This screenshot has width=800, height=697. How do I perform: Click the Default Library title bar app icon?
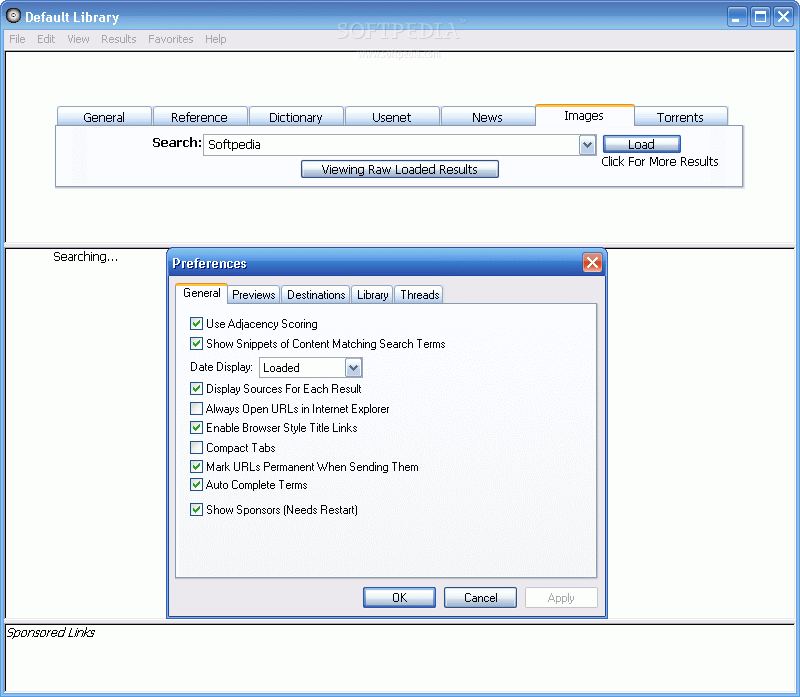13,16
